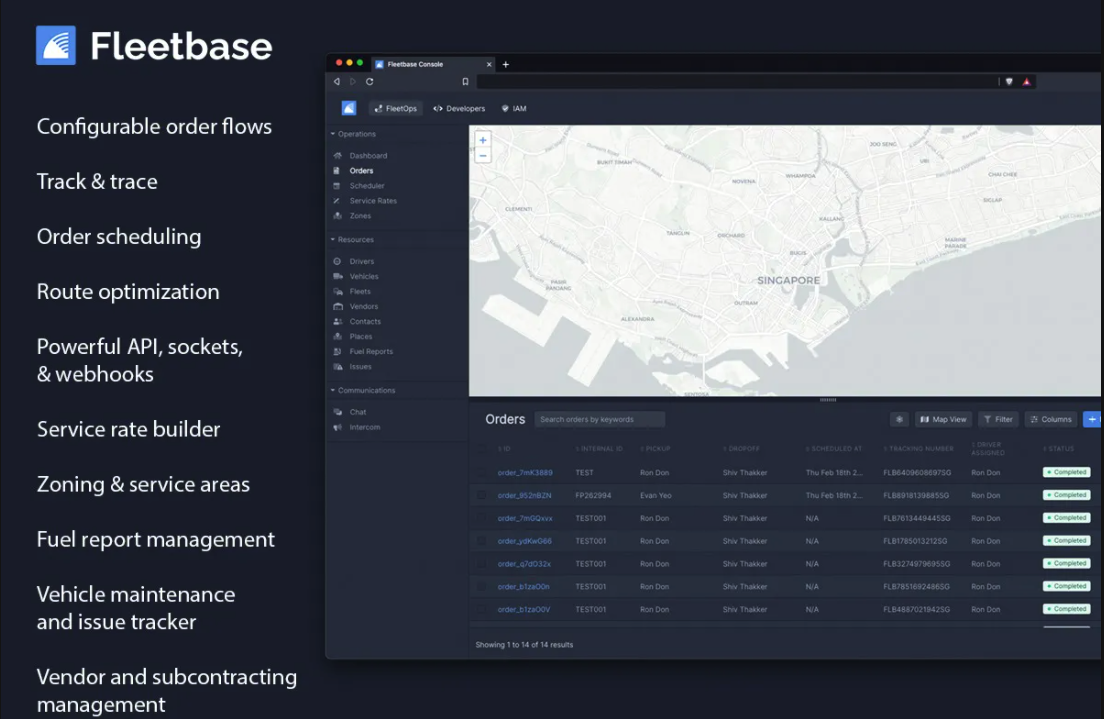Collapse the Operations section

pyautogui.click(x=331, y=133)
